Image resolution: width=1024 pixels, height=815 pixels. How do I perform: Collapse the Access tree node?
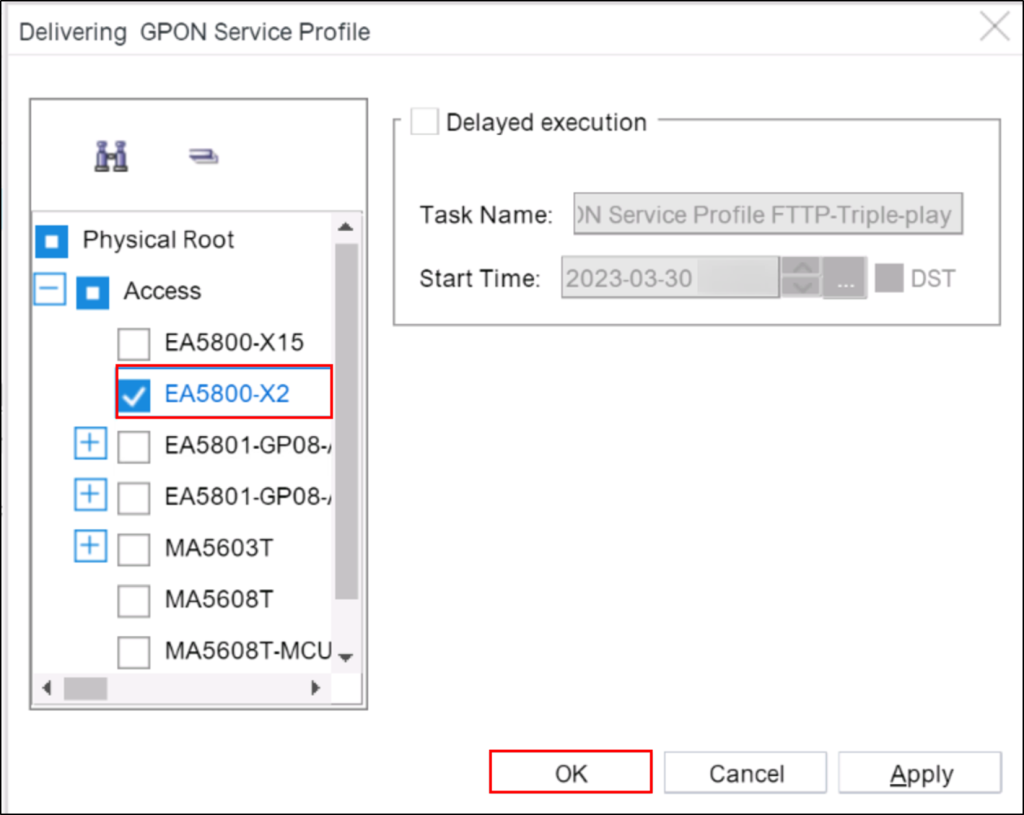click(x=50, y=291)
